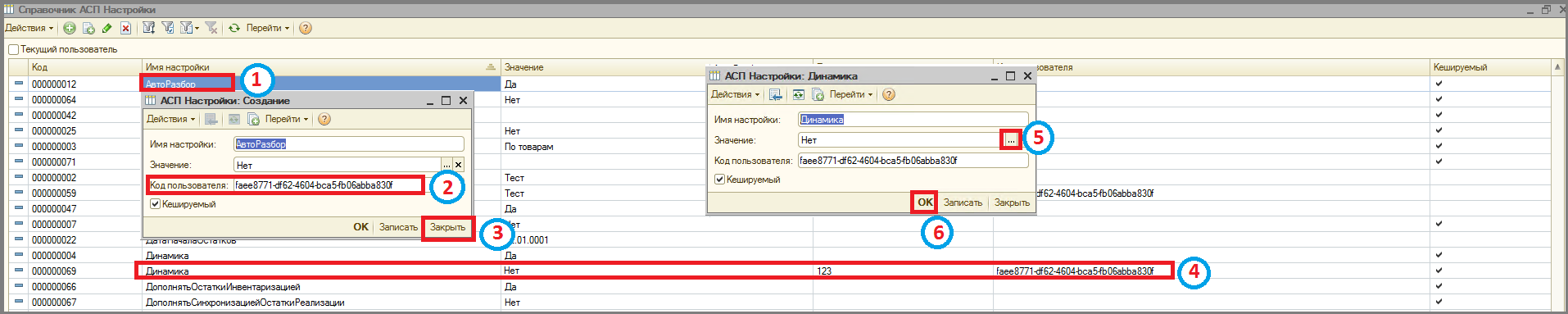Open Перейти dropdown in the Динамика window

851,94
